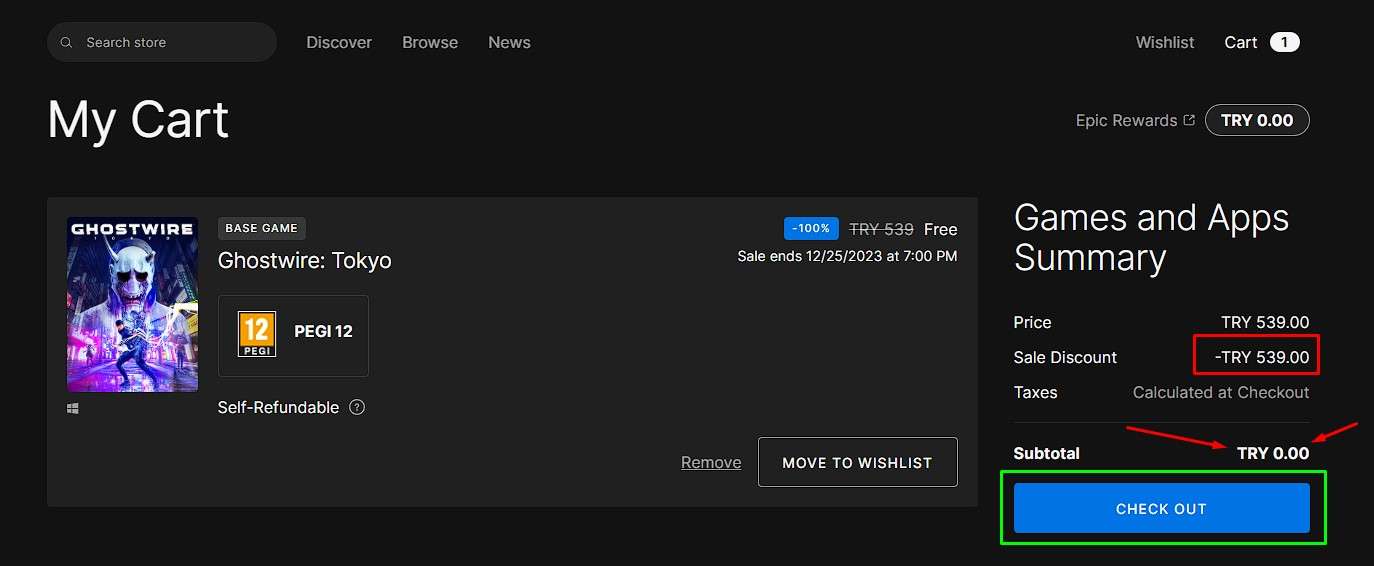Click the Self-Refundable help question mark icon

pyautogui.click(x=357, y=408)
